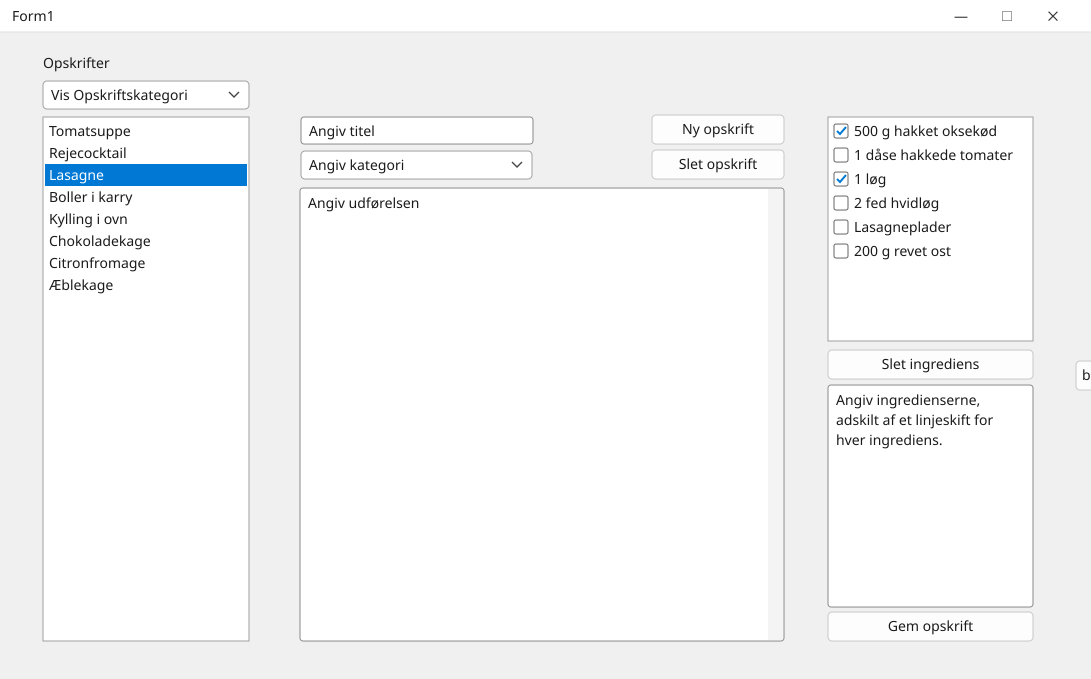
Task: Click the Angiv ingredienserne text box
Action: coord(930,496)
